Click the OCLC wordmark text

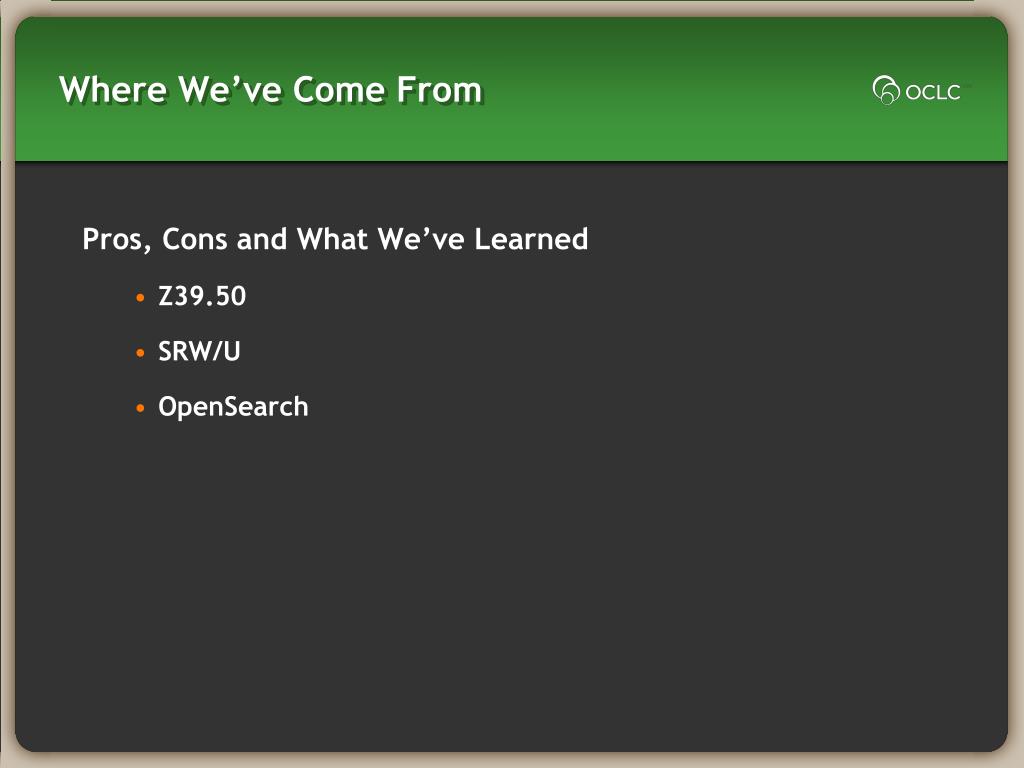tap(933, 92)
